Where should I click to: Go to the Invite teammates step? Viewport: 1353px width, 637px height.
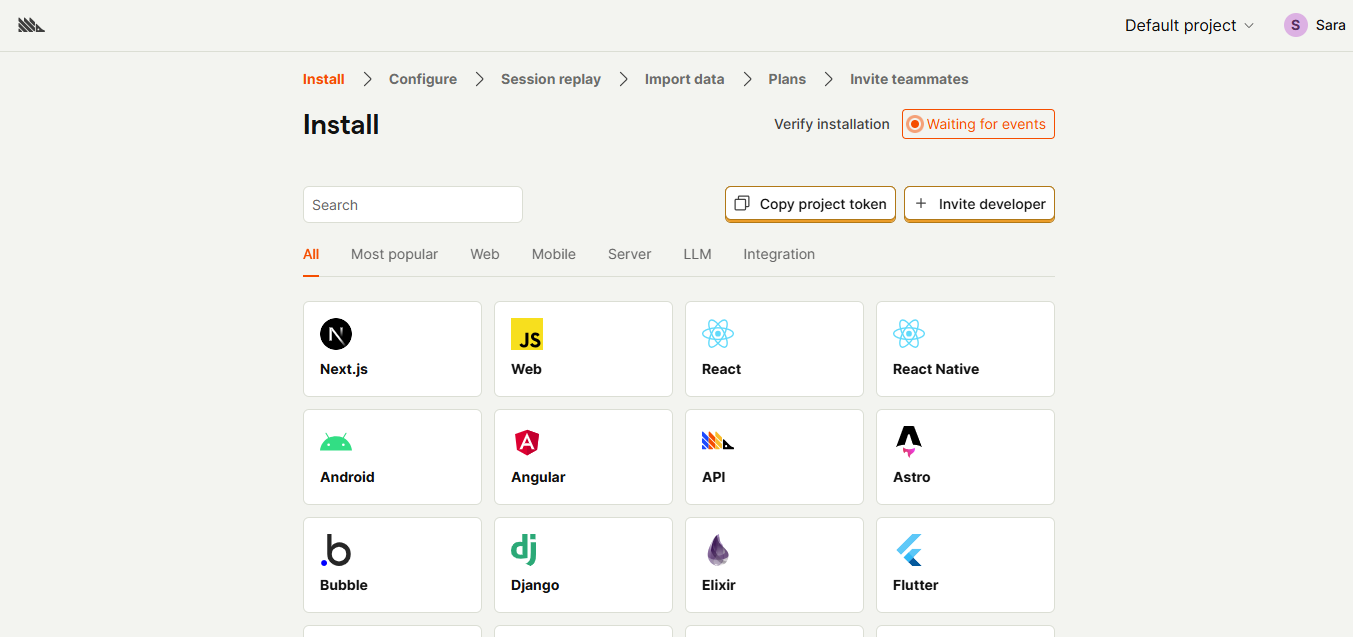[x=909, y=79]
